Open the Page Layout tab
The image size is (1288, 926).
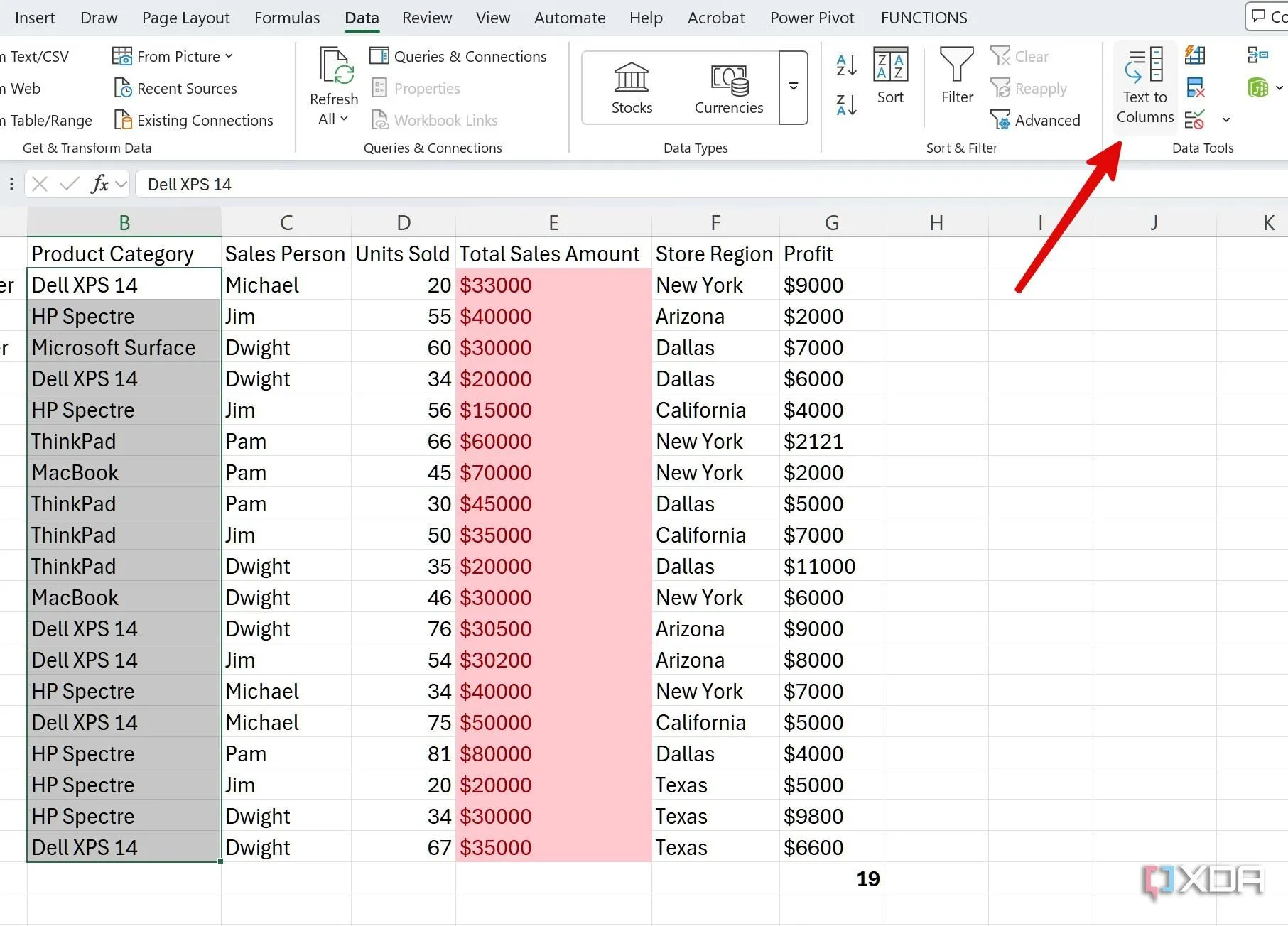pos(185,18)
